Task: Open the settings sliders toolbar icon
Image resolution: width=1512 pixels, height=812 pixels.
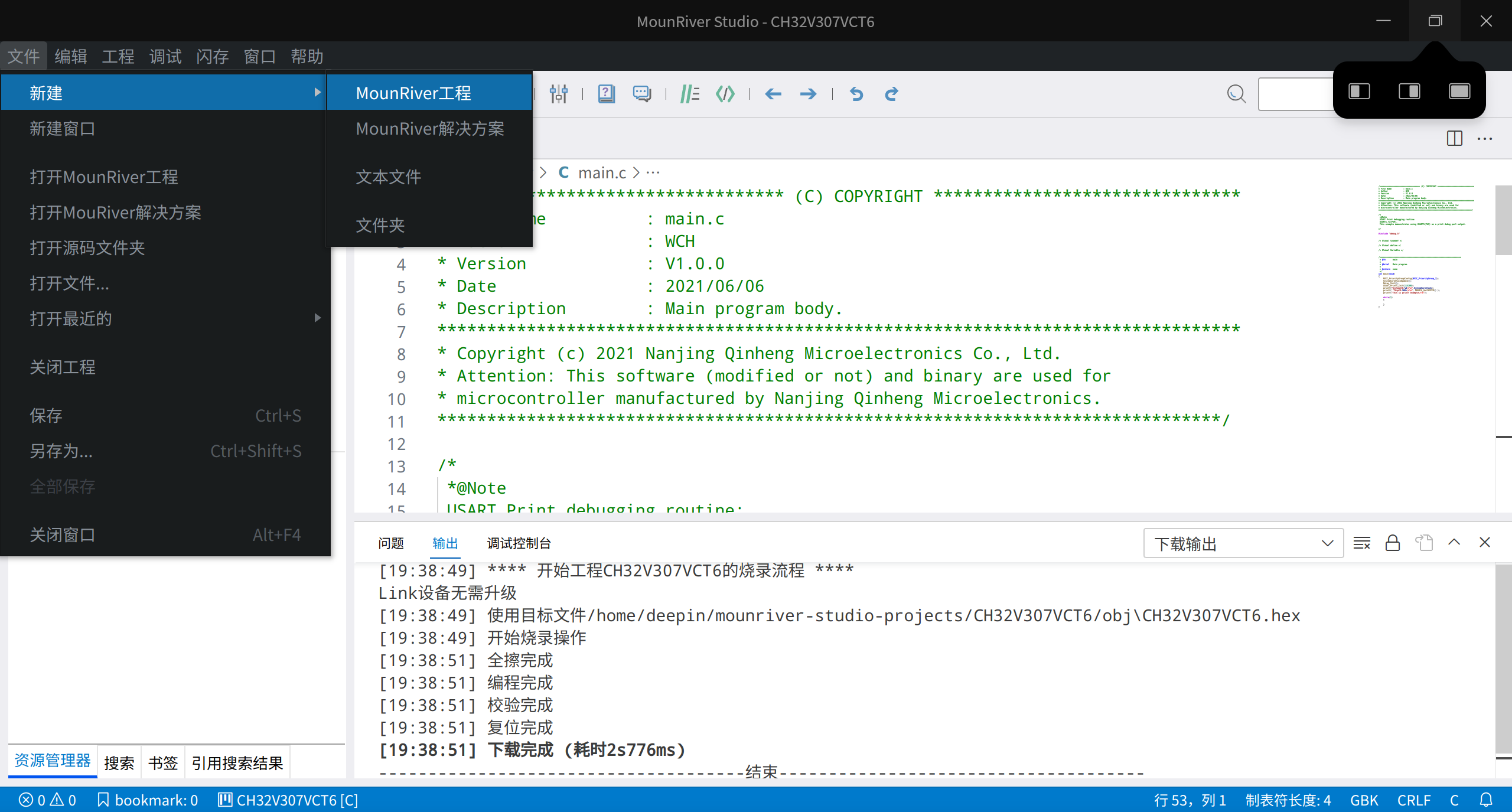Action: pos(559,93)
